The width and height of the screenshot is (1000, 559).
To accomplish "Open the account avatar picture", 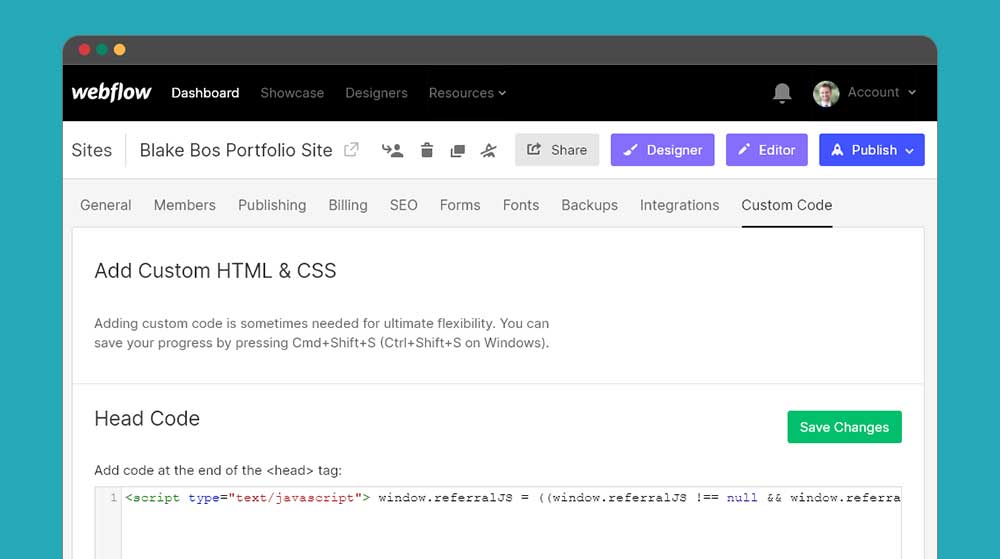I will click(826, 93).
